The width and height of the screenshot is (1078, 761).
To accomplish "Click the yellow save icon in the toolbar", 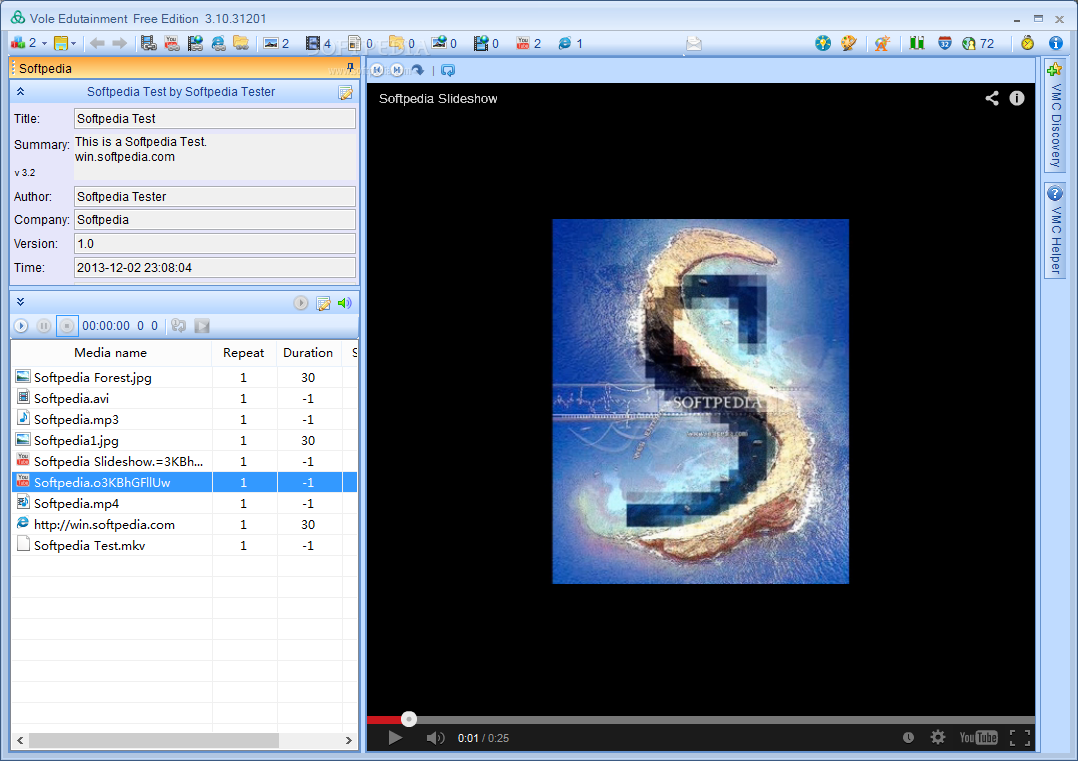I will pyautogui.click(x=61, y=43).
